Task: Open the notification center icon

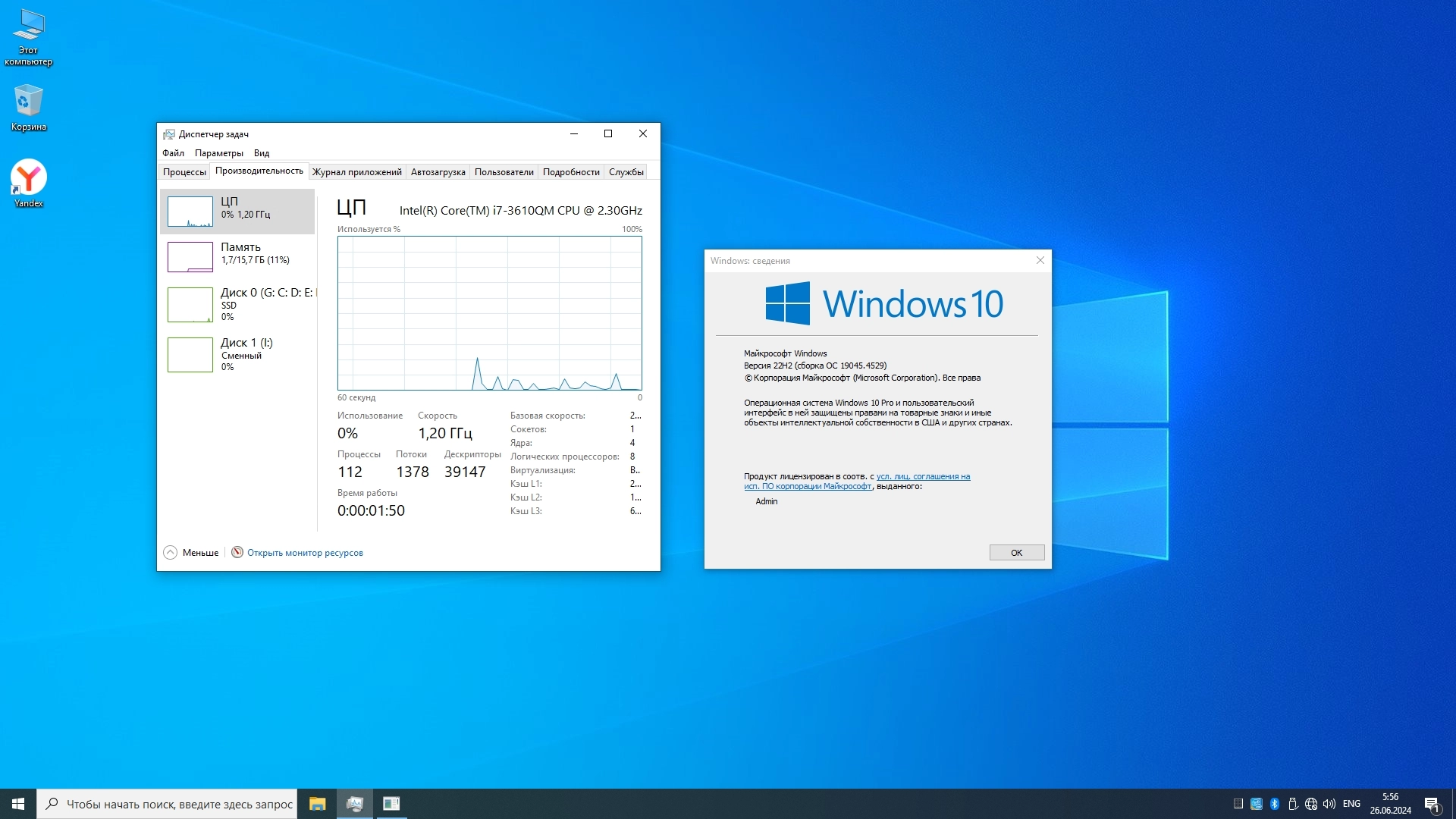Action: coord(1432,804)
